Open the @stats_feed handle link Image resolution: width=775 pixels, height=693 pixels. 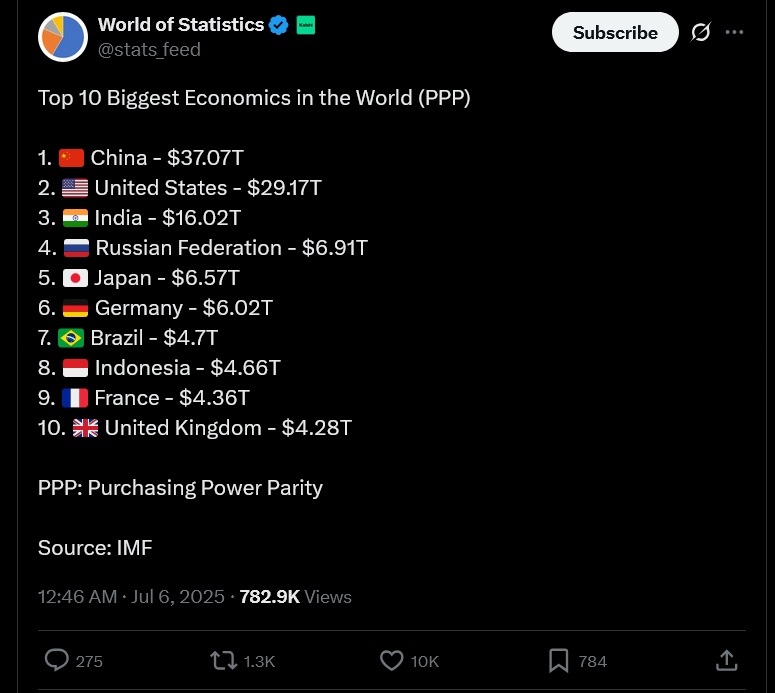coord(149,49)
